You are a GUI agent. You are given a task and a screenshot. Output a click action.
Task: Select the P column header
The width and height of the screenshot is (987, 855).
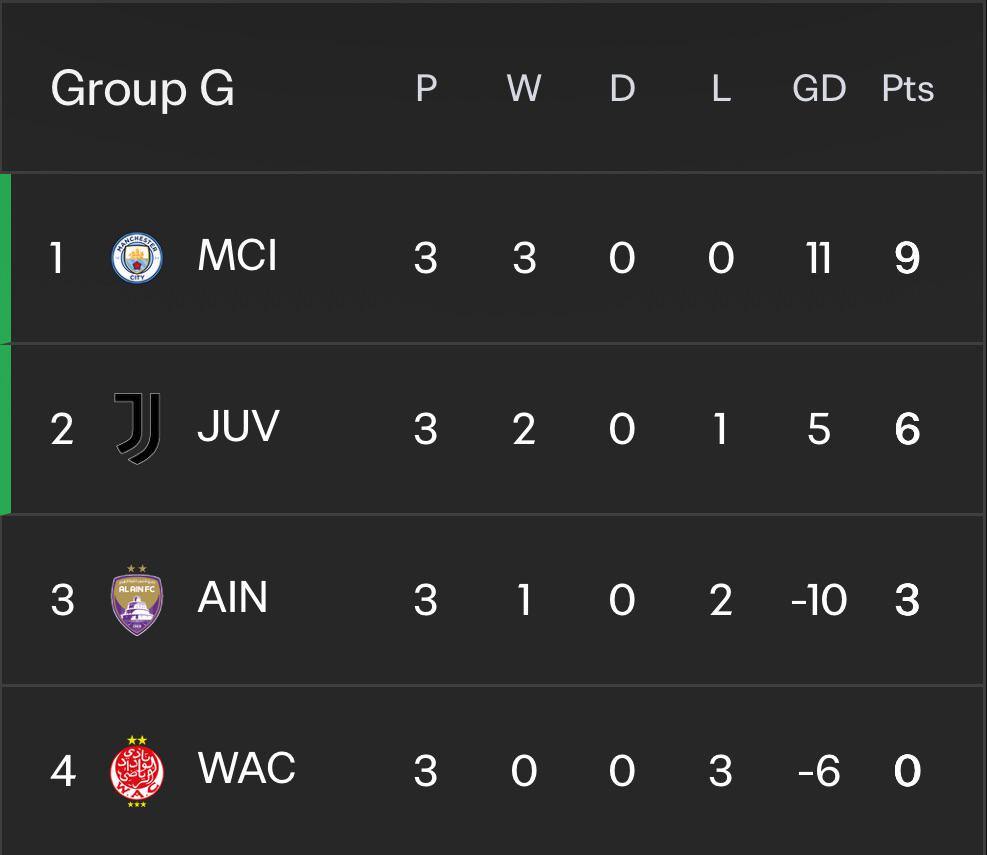(426, 88)
